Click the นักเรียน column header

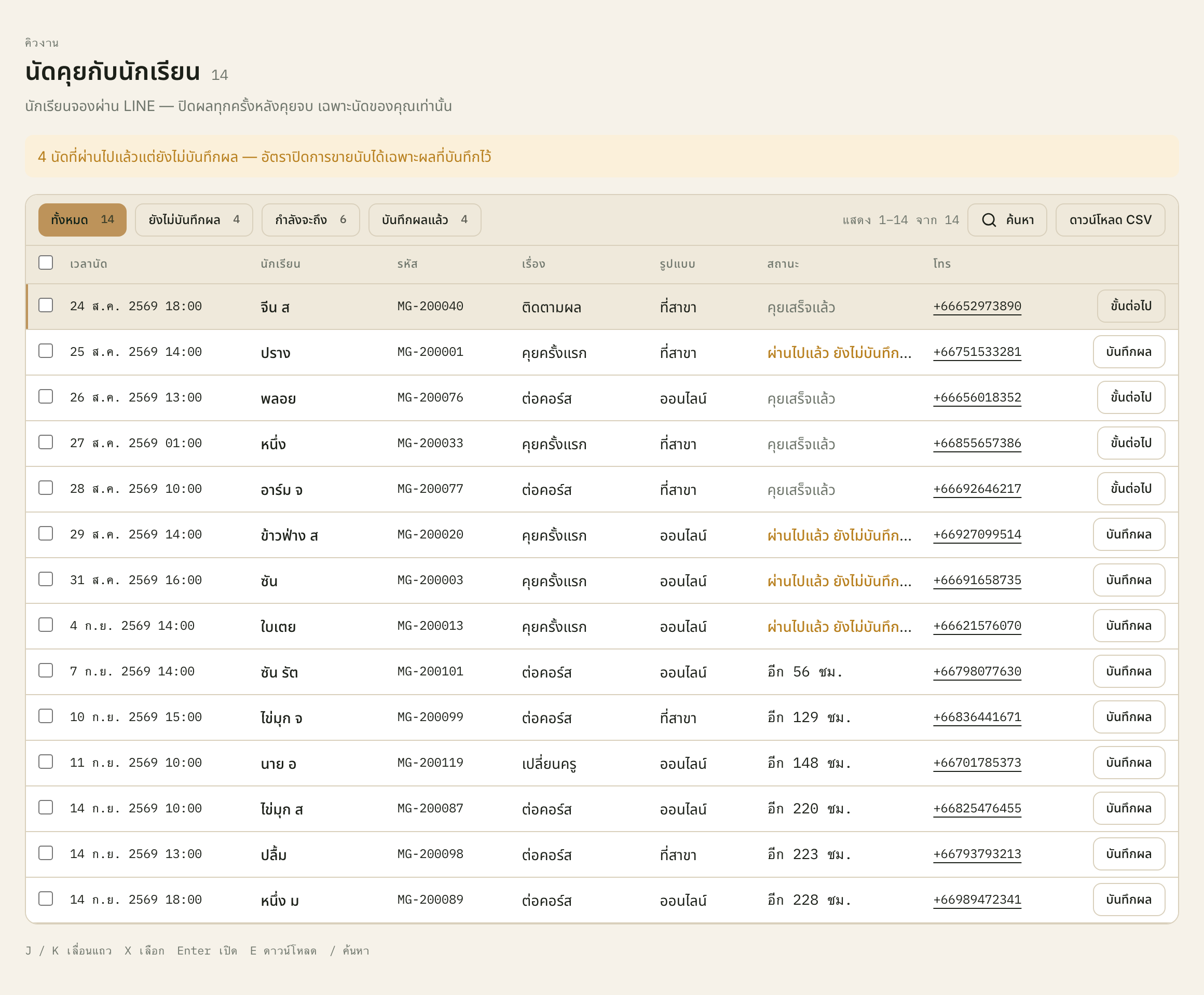tap(280, 264)
